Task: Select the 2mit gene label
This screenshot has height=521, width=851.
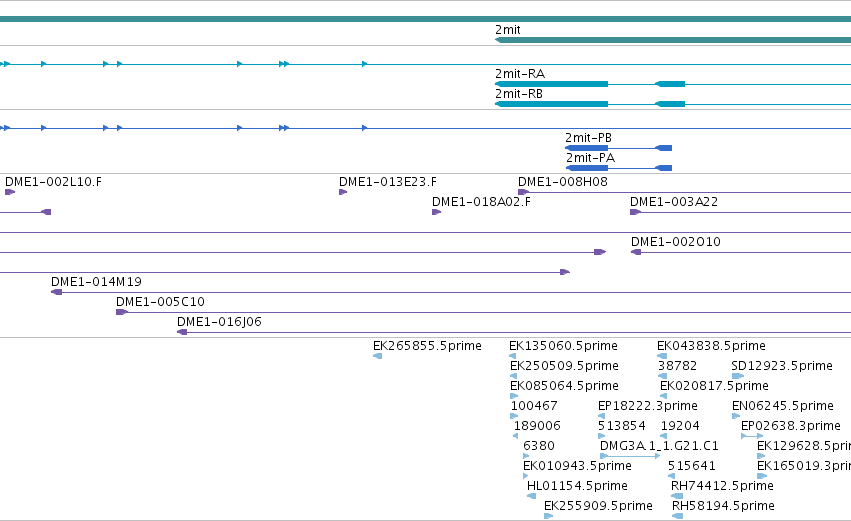Action: tap(507, 30)
